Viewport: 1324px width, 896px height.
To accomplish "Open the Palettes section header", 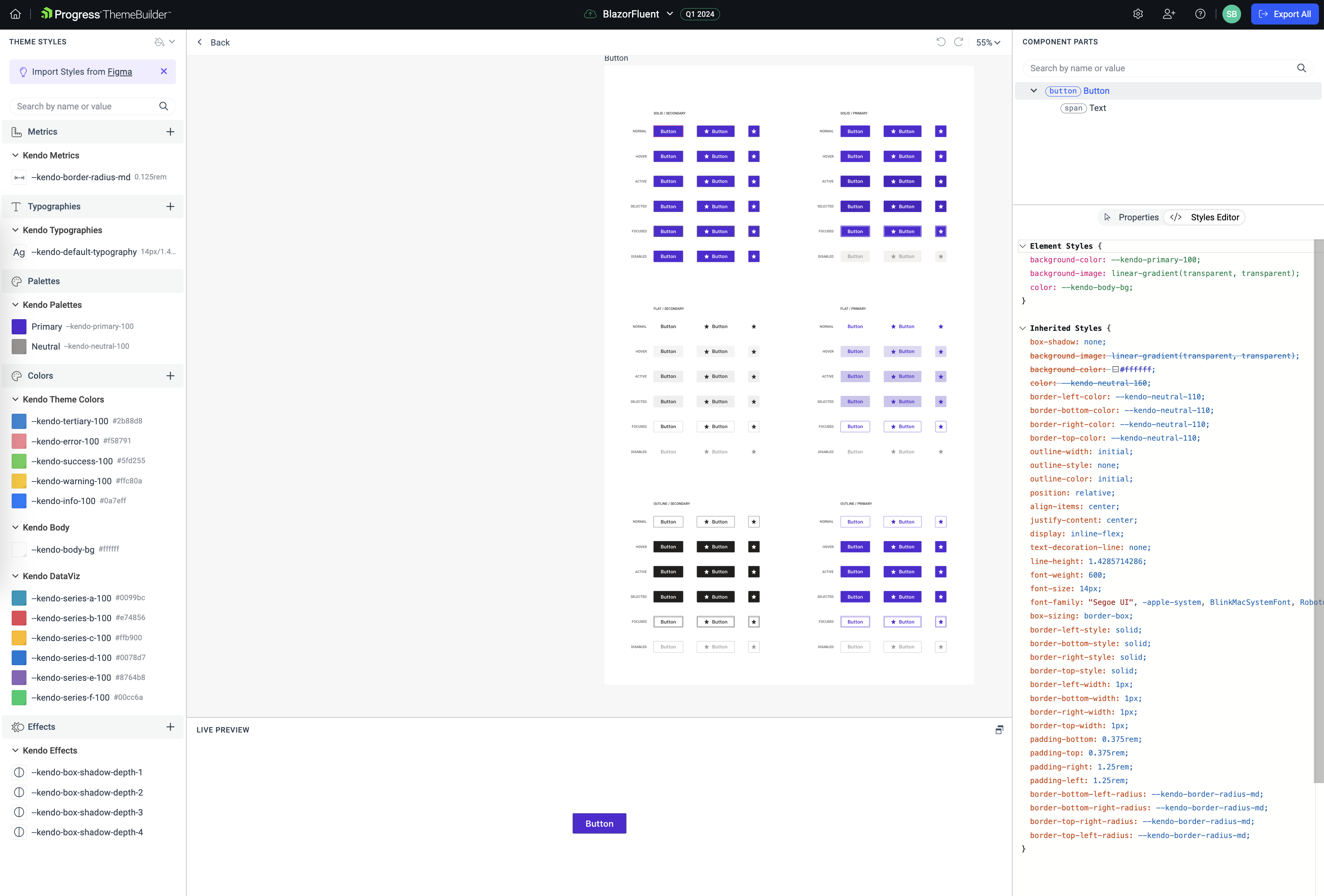I will (x=93, y=281).
